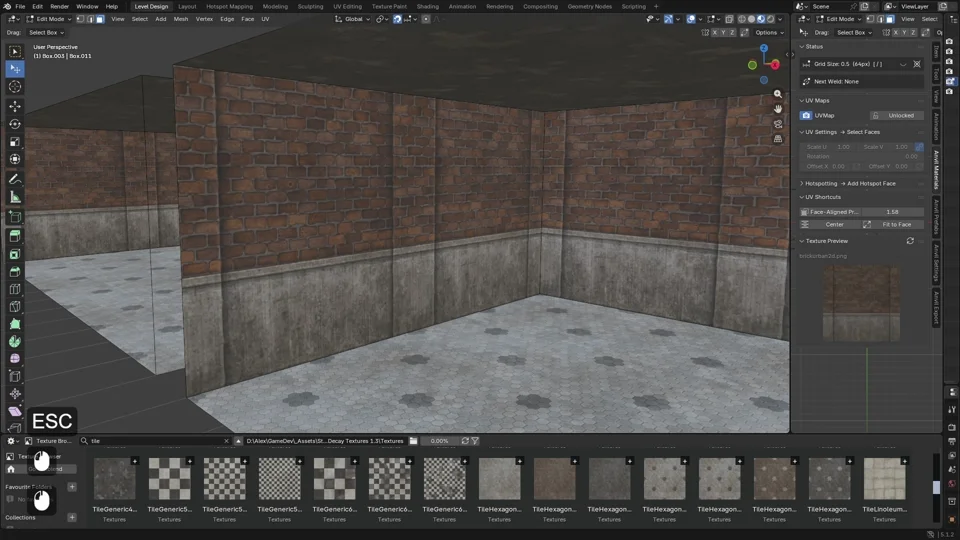Activate the Cursor tool in left toolbar
Screen dimensions: 960x540
(15, 87)
